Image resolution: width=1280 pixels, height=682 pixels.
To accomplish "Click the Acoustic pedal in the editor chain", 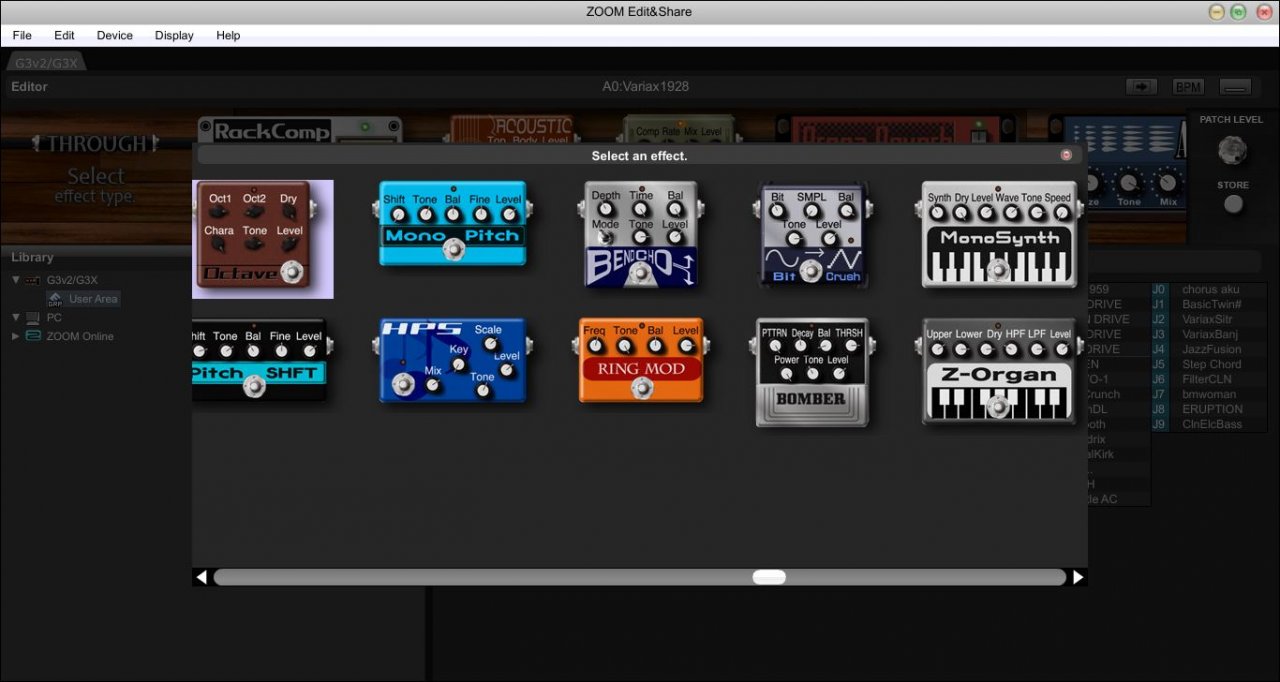I will click(x=512, y=129).
